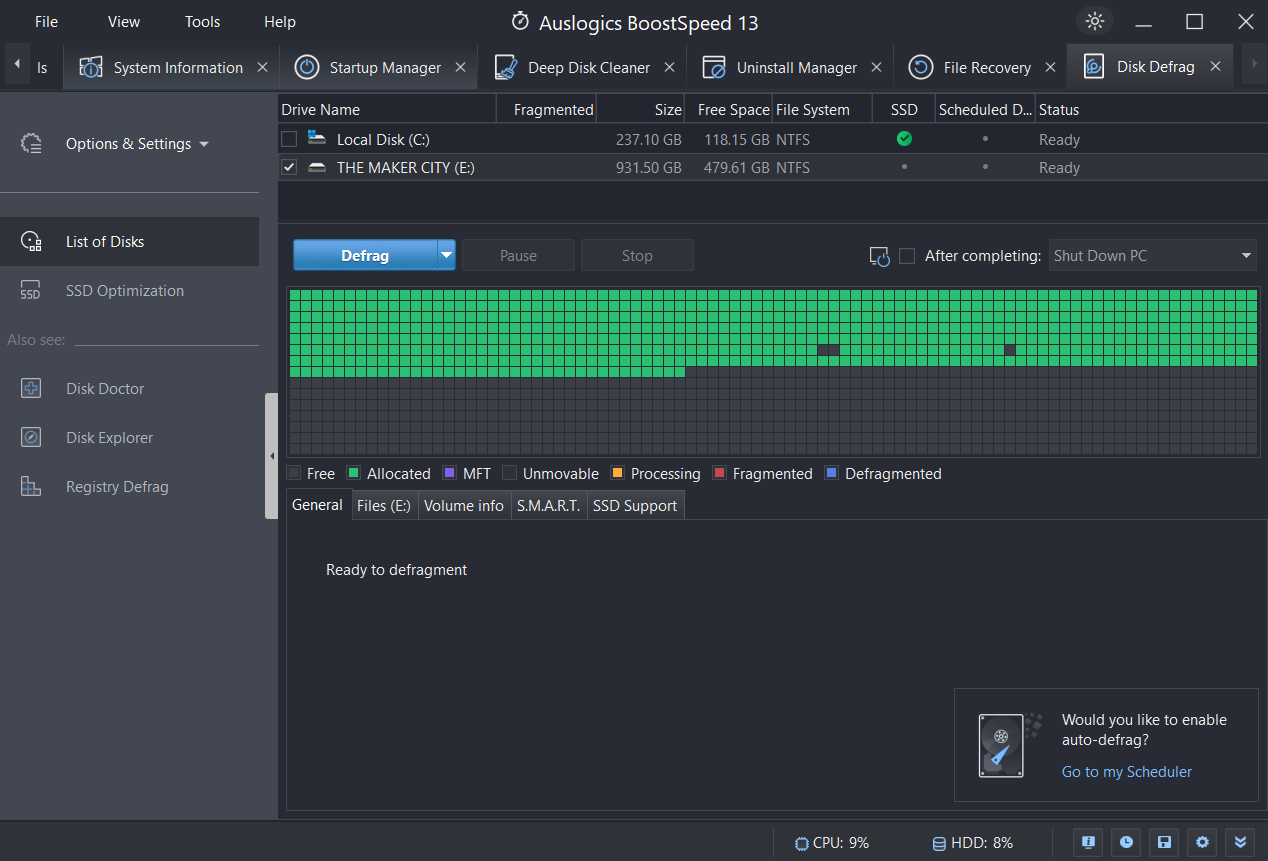Screen dimensions: 1268x861
Task: Click the Registry Defrag sidebar icon
Action: tap(31, 486)
